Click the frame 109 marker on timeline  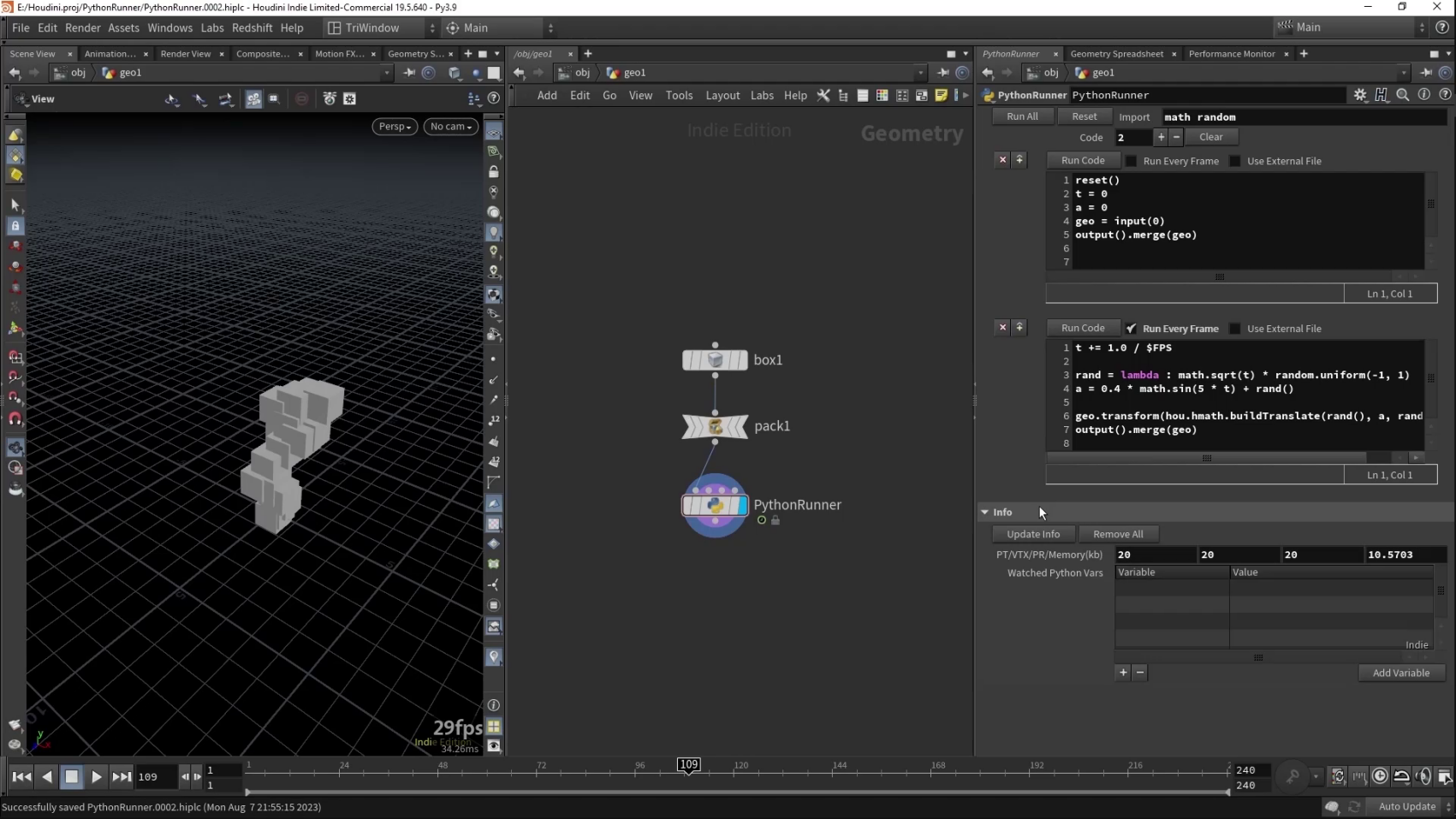coord(688,764)
